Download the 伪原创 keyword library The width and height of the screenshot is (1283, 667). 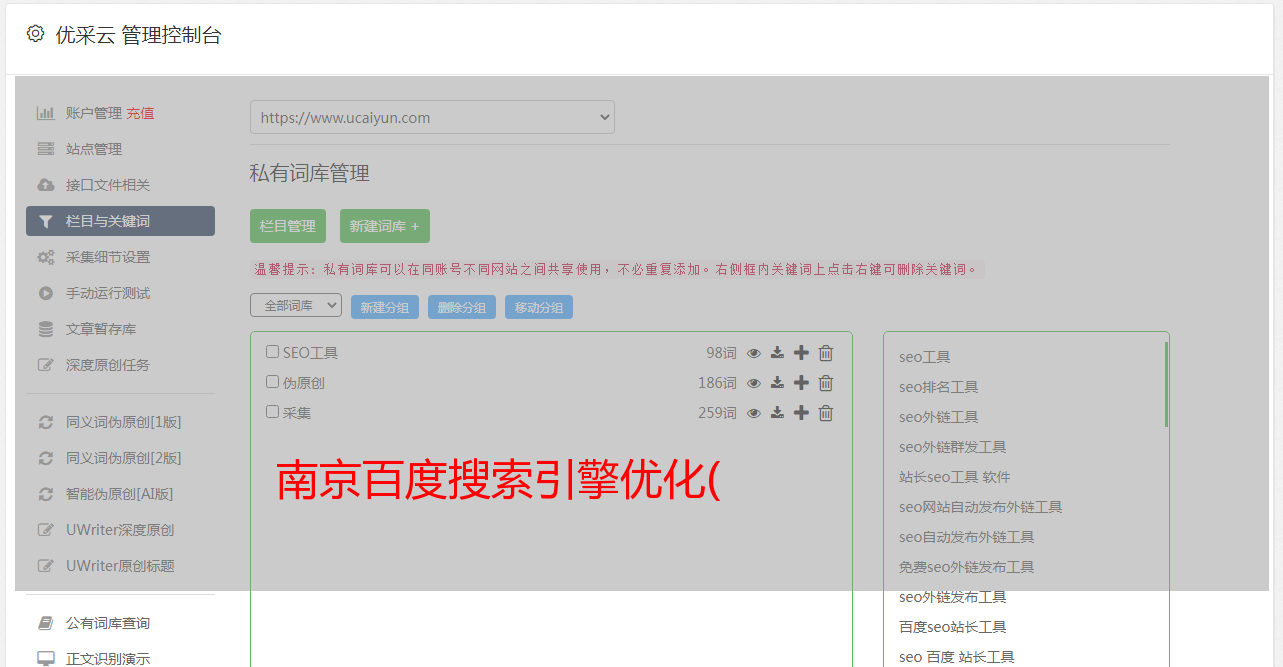tap(777, 383)
